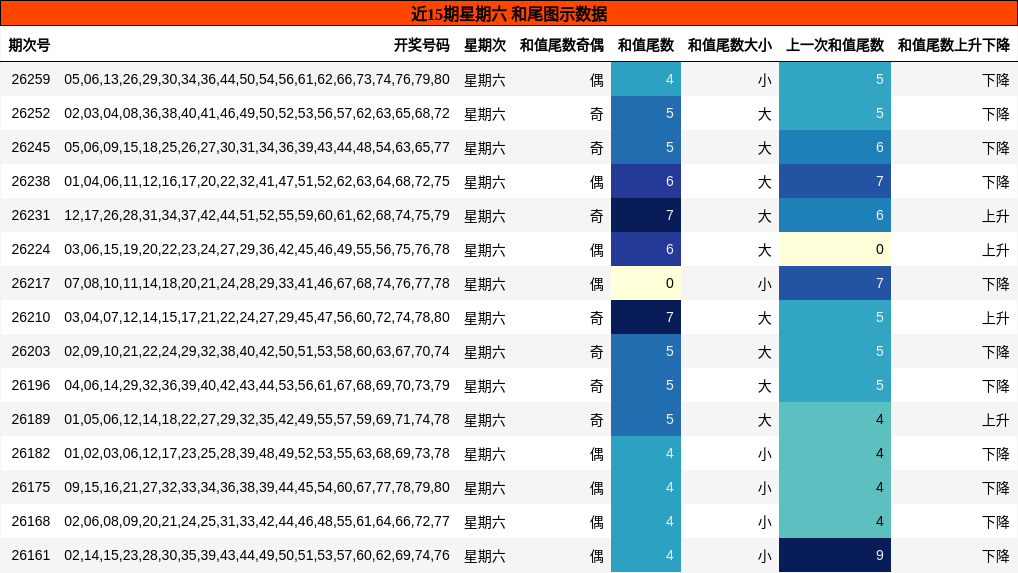Click previous tail cell 0 in row 26224
1018x573 pixels.
click(x=835, y=249)
